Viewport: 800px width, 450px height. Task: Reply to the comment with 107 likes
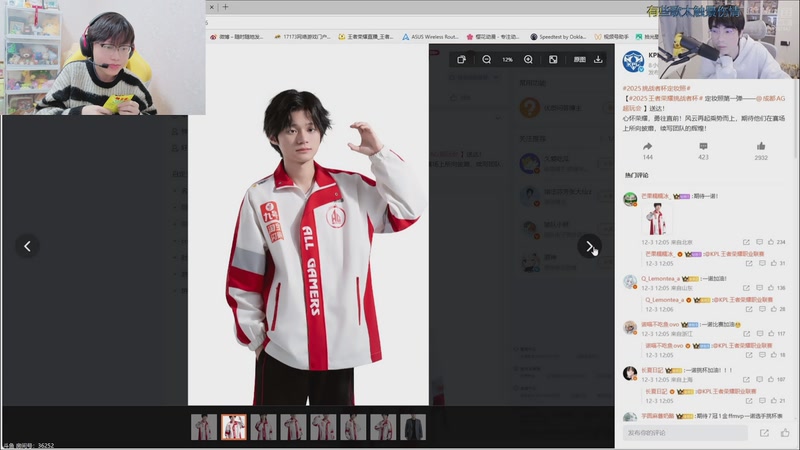tap(759, 380)
